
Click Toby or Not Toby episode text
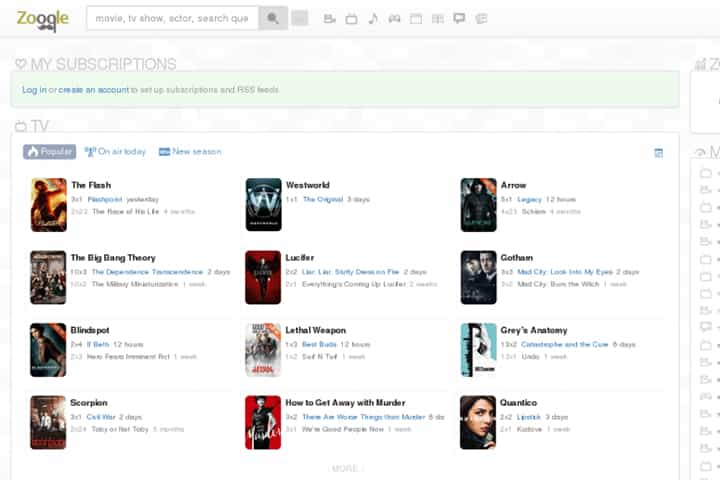[x=120, y=429]
